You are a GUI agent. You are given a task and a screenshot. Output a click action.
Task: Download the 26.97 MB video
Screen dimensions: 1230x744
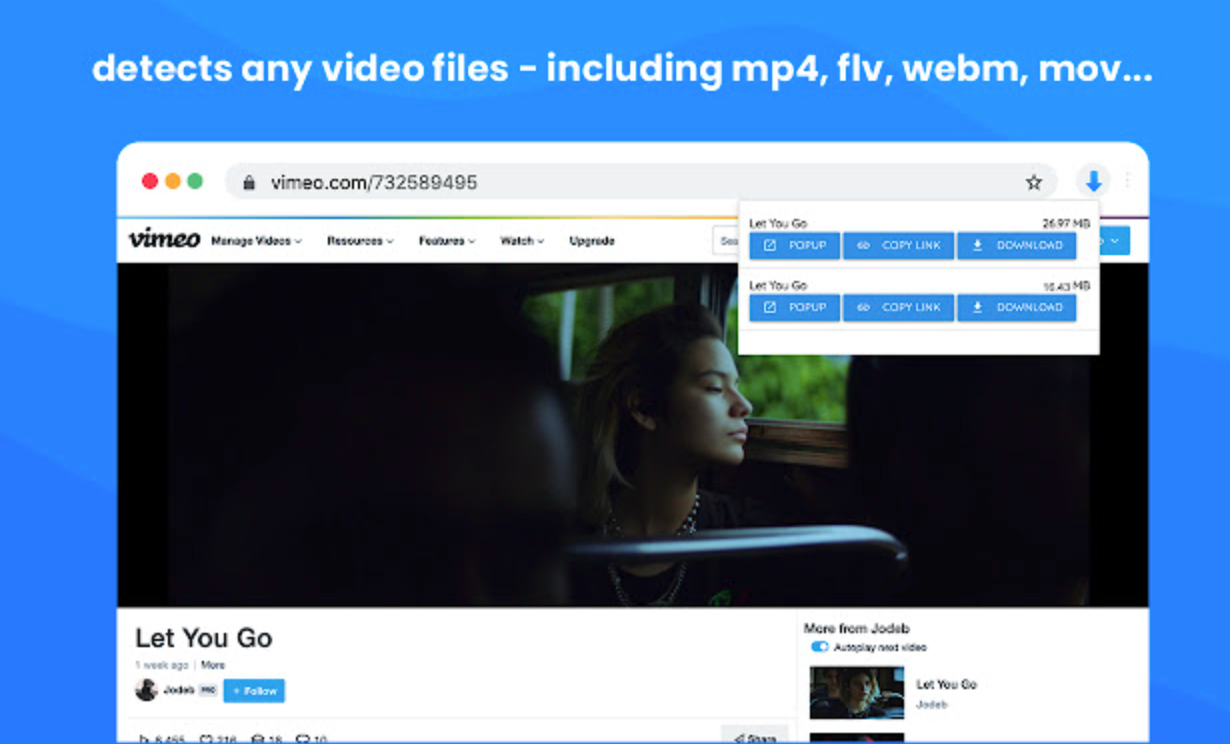(1017, 245)
